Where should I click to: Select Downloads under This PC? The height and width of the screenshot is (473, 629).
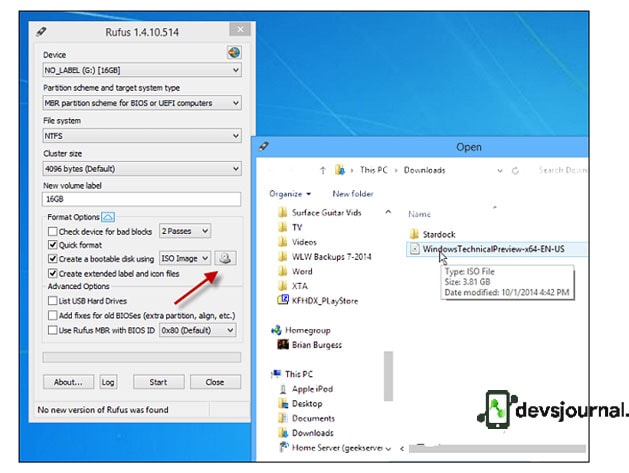click(x=306, y=433)
